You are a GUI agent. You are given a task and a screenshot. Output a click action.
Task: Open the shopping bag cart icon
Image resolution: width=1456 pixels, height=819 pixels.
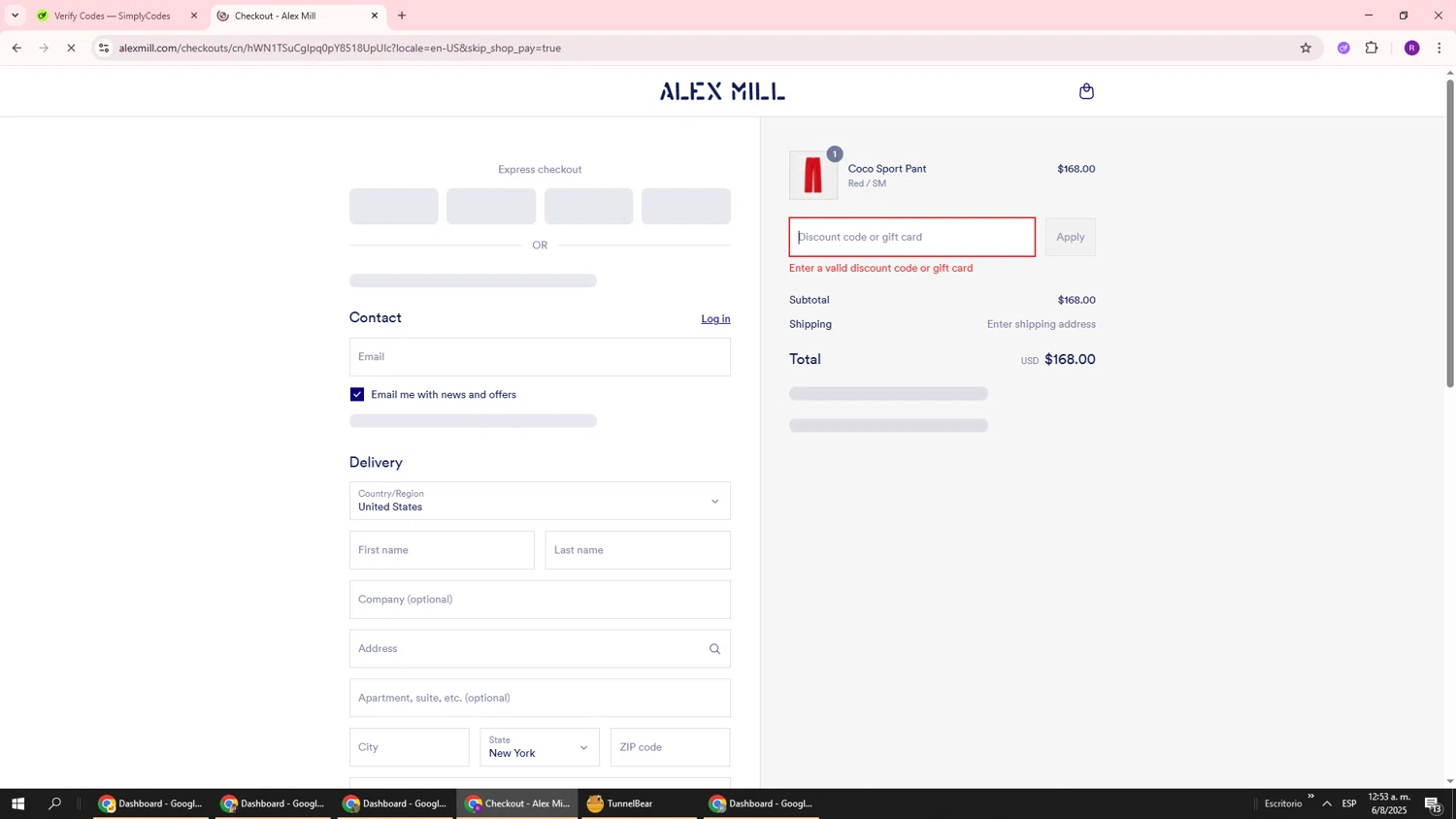1086,91
